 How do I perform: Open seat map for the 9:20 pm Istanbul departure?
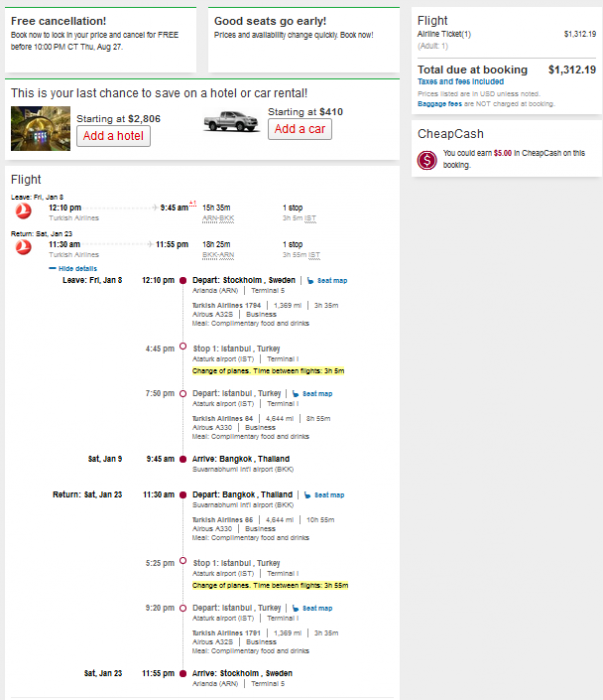click(x=315, y=607)
